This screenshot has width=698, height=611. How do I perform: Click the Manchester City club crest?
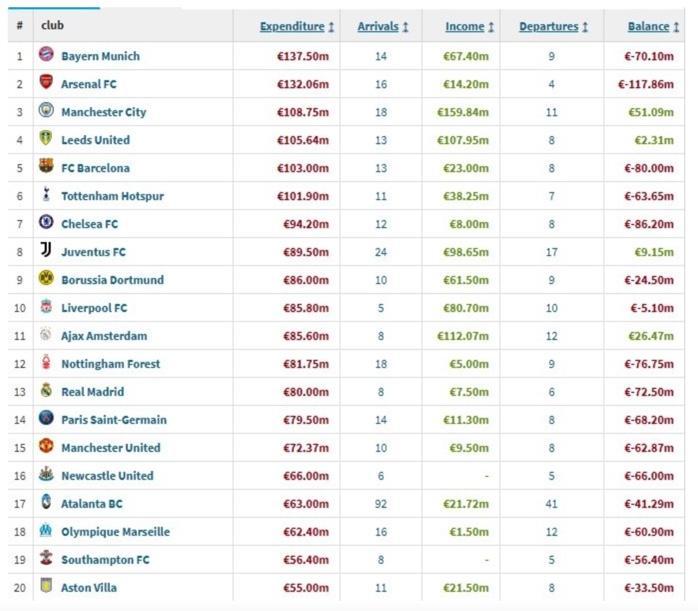45,112
